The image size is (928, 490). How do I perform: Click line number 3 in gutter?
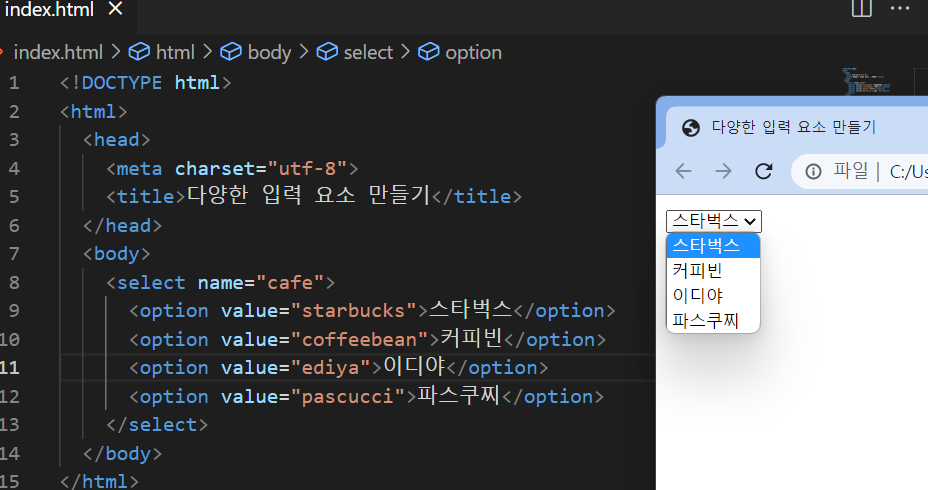[x=14, y=140]
